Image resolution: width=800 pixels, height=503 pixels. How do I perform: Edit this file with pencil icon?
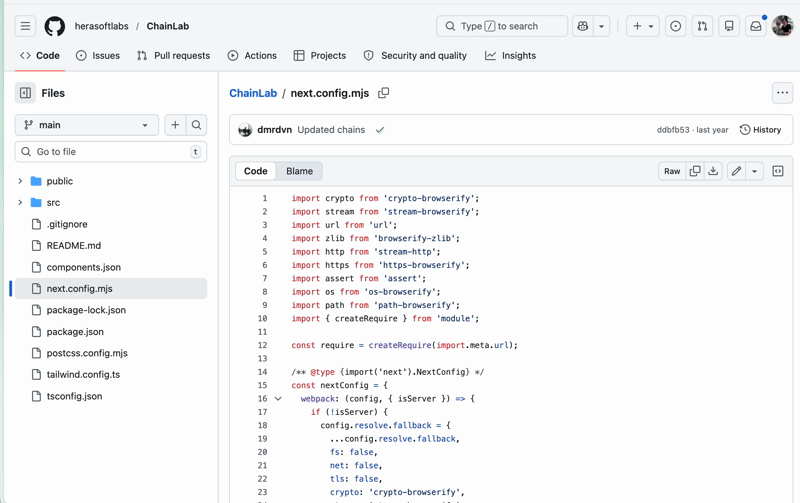pos(736,171)
